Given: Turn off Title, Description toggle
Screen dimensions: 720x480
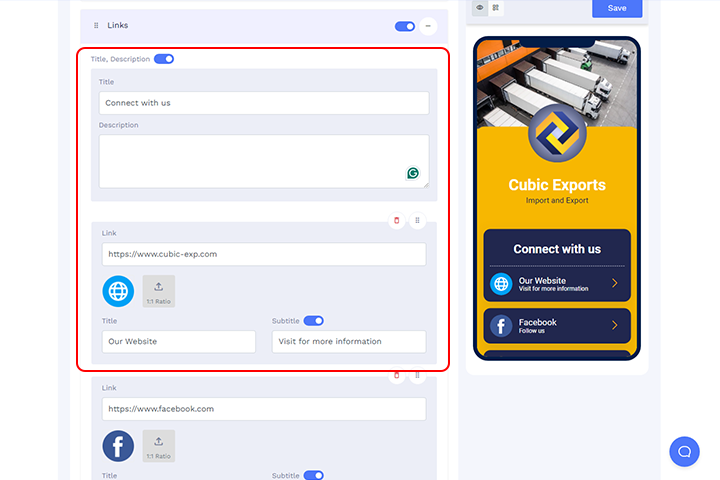Looking at the screenshot, I should click(x=164, y=59).
